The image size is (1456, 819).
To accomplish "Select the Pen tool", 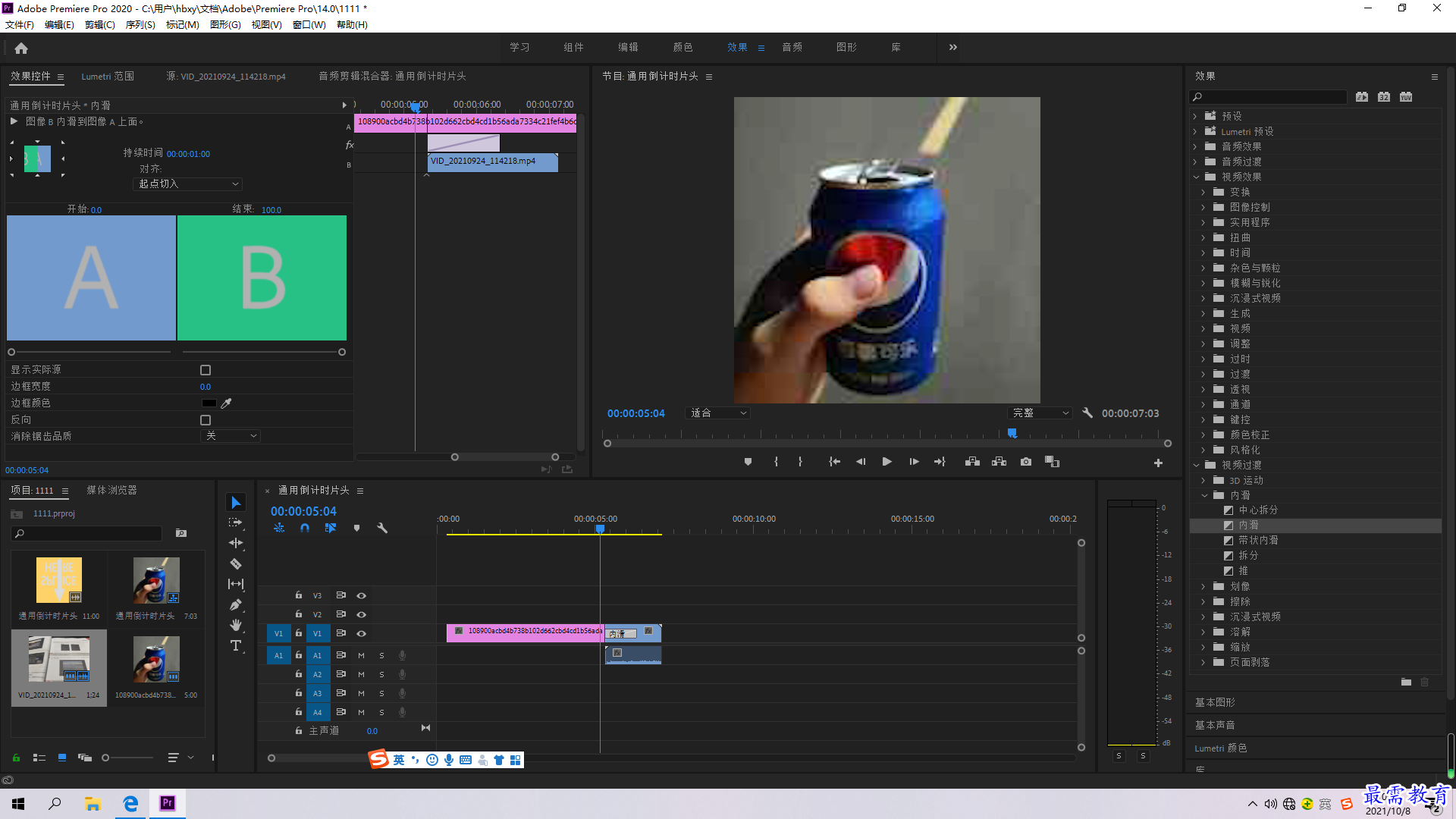I will (236, 604).
